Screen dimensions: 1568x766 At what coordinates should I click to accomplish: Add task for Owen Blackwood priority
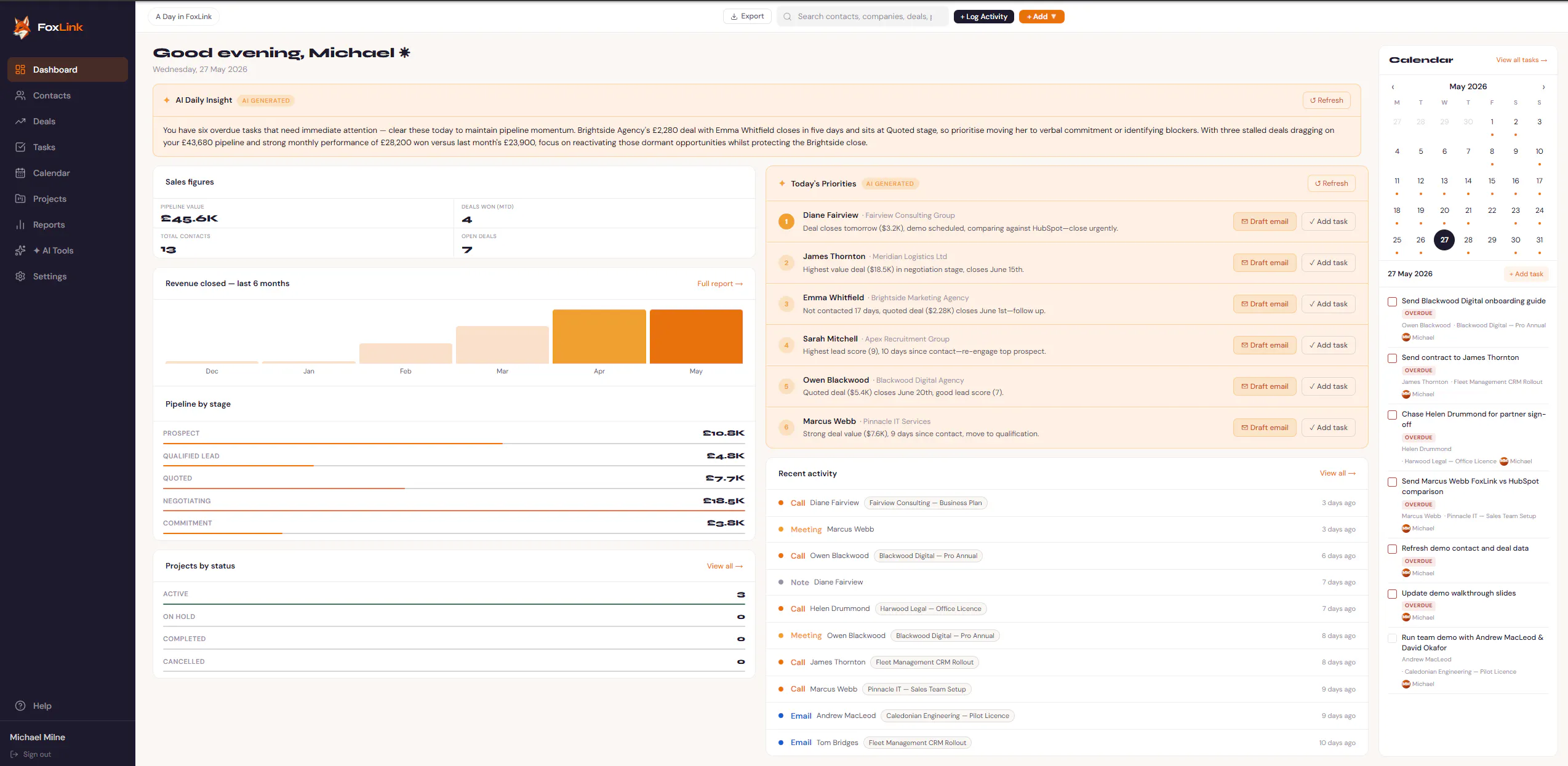coord(1328,386)
